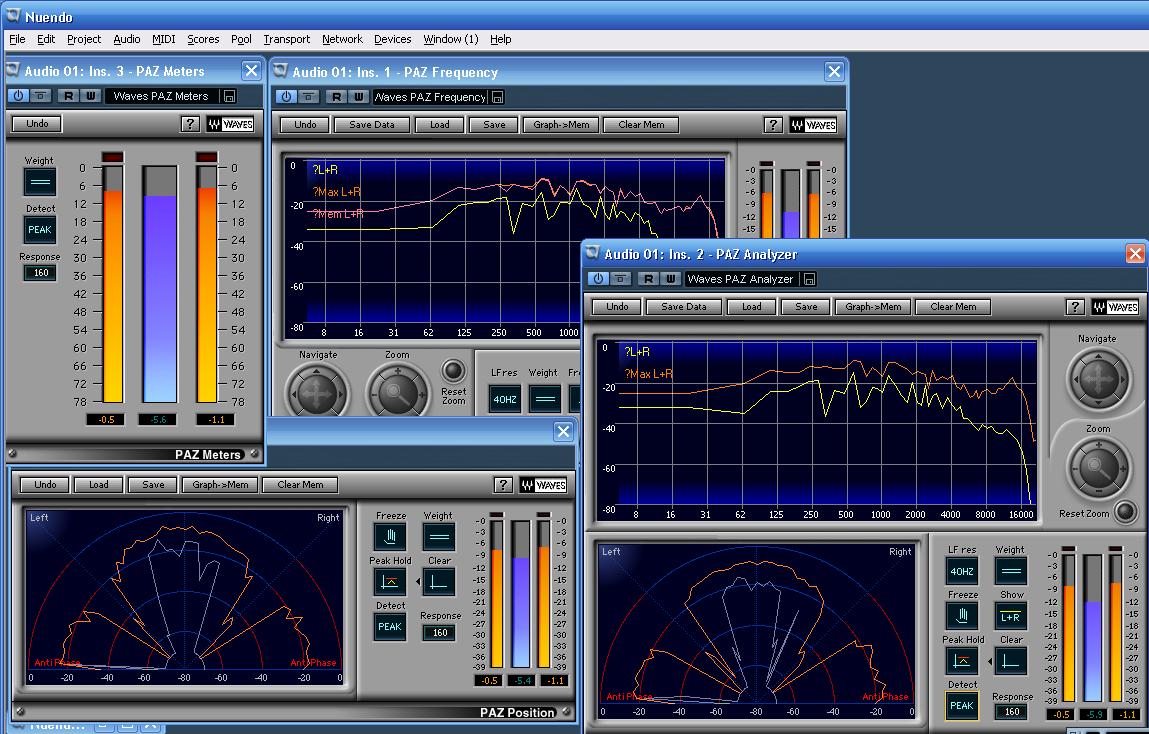Click Navigate knob in PAZ Frequency window
Viewport: 1149px width, 734px height.
pos(316,394)
